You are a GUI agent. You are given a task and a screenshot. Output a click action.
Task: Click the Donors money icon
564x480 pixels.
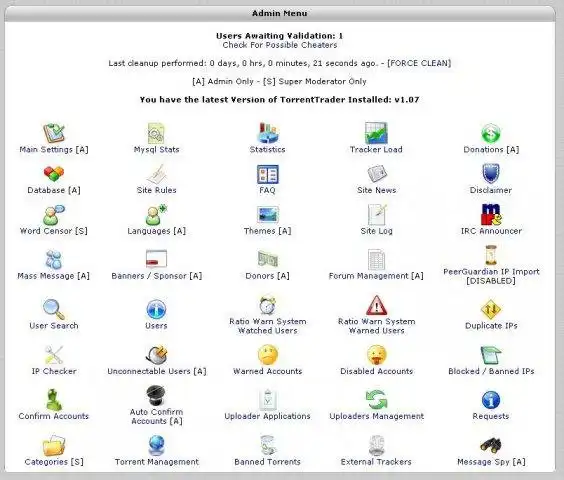[267, 259]
